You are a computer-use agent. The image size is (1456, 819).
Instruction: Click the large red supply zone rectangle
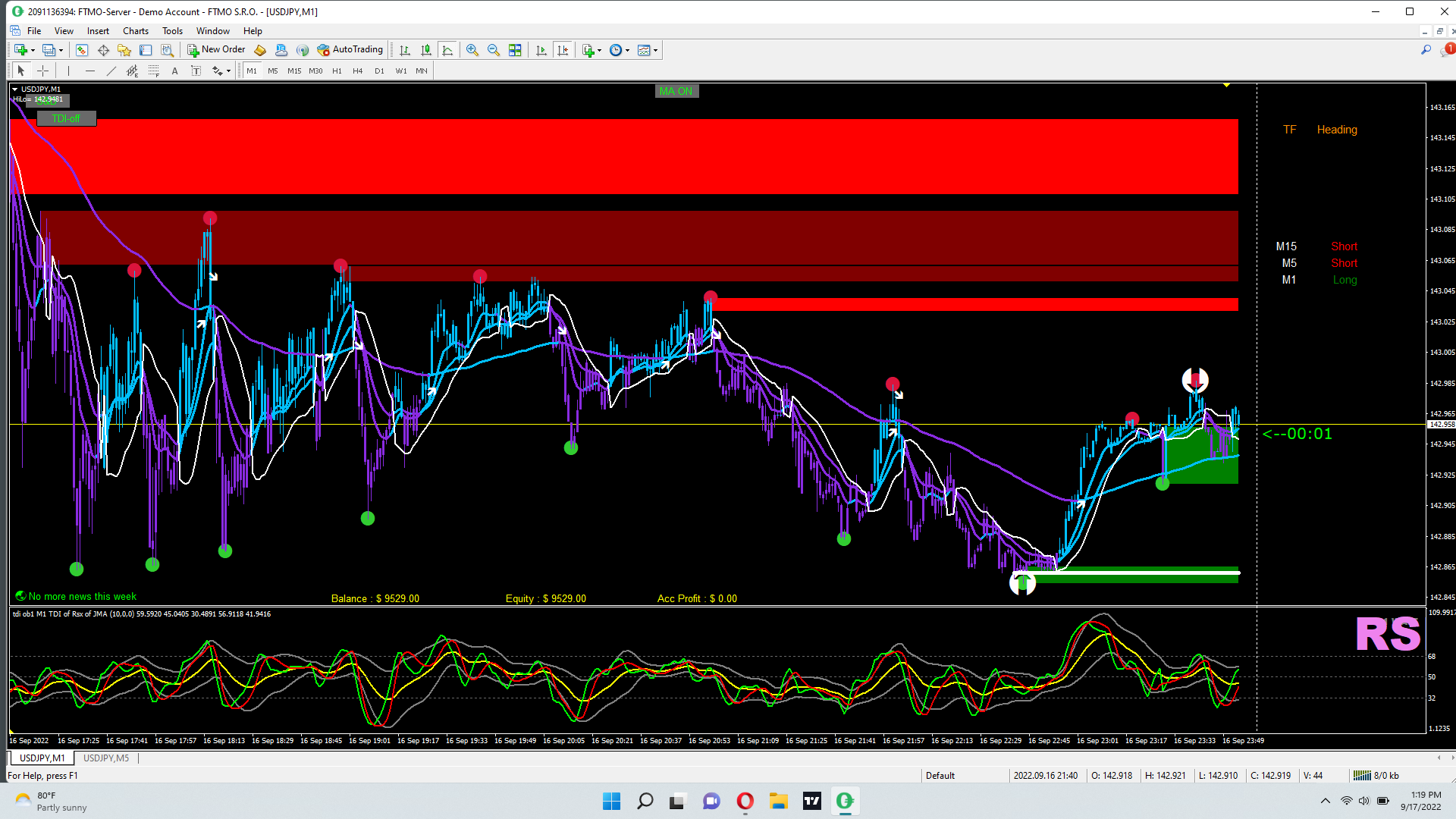click(623, 156)
